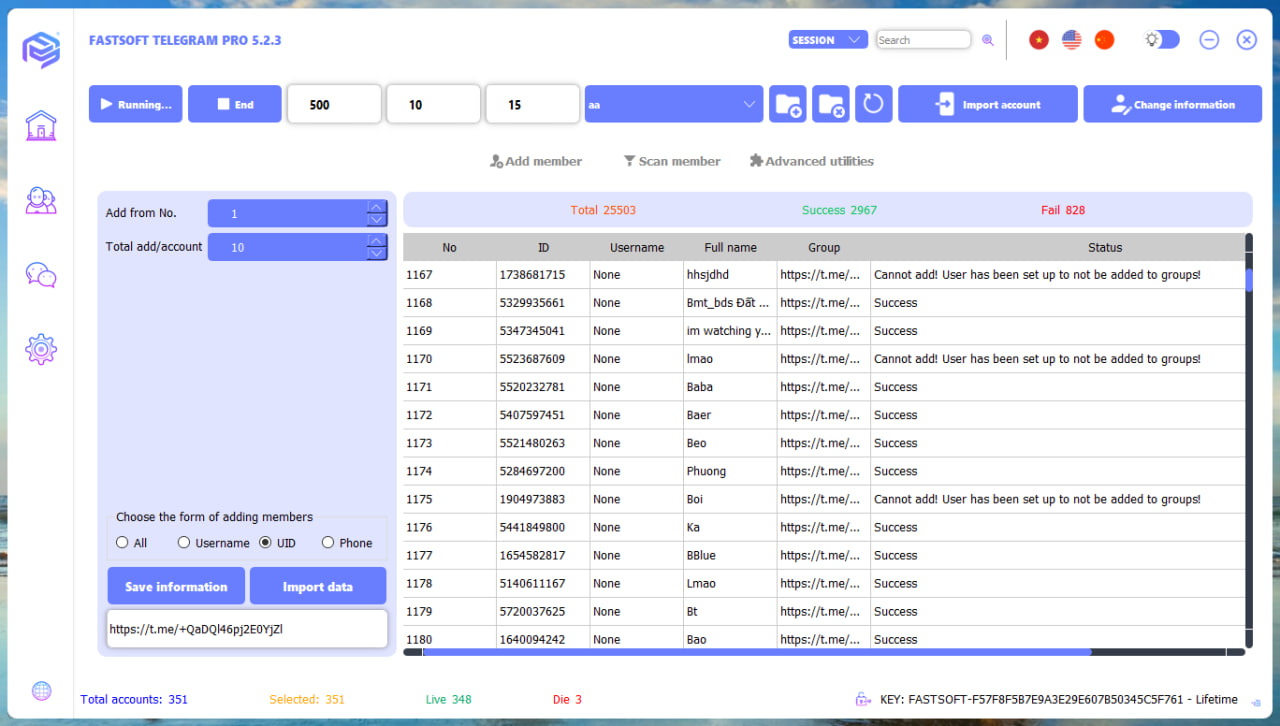The height and width of the screenshot is (726, 1280).
Task: Click the add folder icon in the toolbar
Action: 787,103
